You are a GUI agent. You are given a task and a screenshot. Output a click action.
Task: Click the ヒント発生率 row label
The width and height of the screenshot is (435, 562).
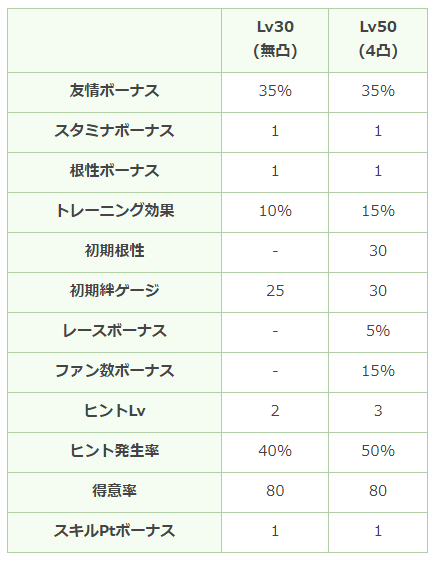point(114,451)
